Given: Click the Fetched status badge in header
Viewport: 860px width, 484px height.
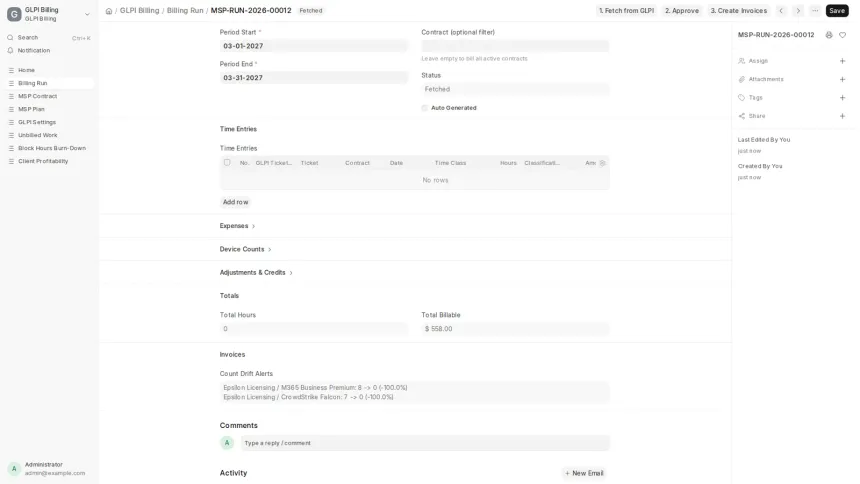Looking at the screenshot, I should [311, 10].
